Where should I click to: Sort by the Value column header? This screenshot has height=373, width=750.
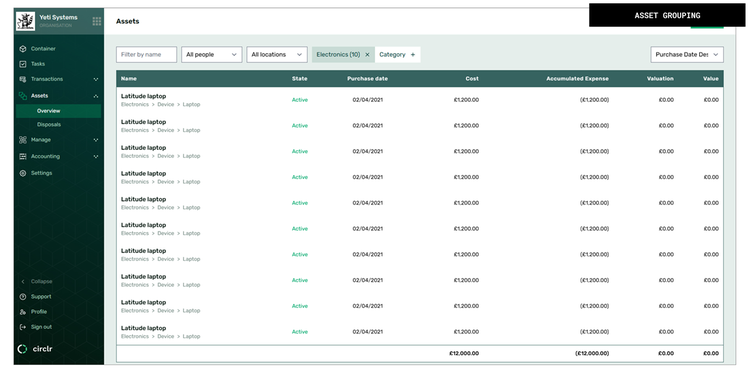(711, 78)
